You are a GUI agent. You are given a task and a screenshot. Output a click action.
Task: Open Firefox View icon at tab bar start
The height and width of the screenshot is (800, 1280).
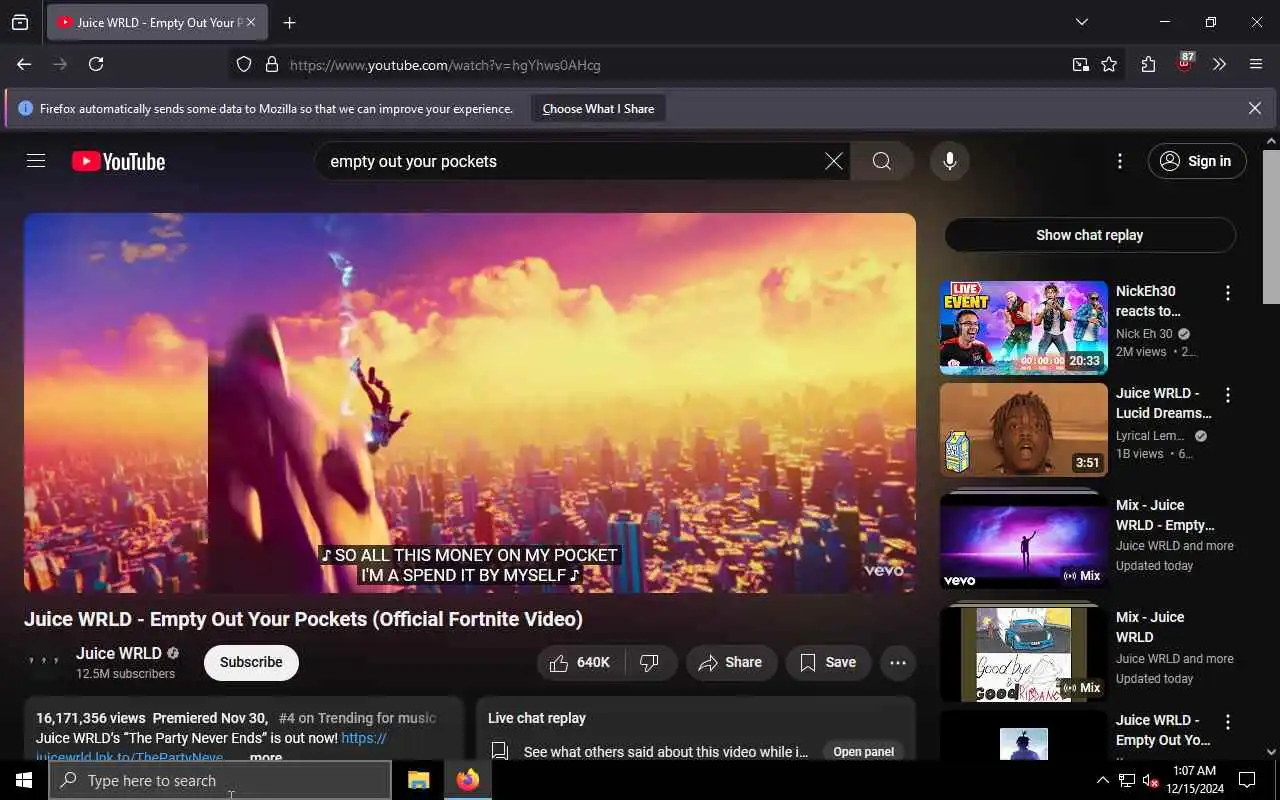click(x=20, y=22)
